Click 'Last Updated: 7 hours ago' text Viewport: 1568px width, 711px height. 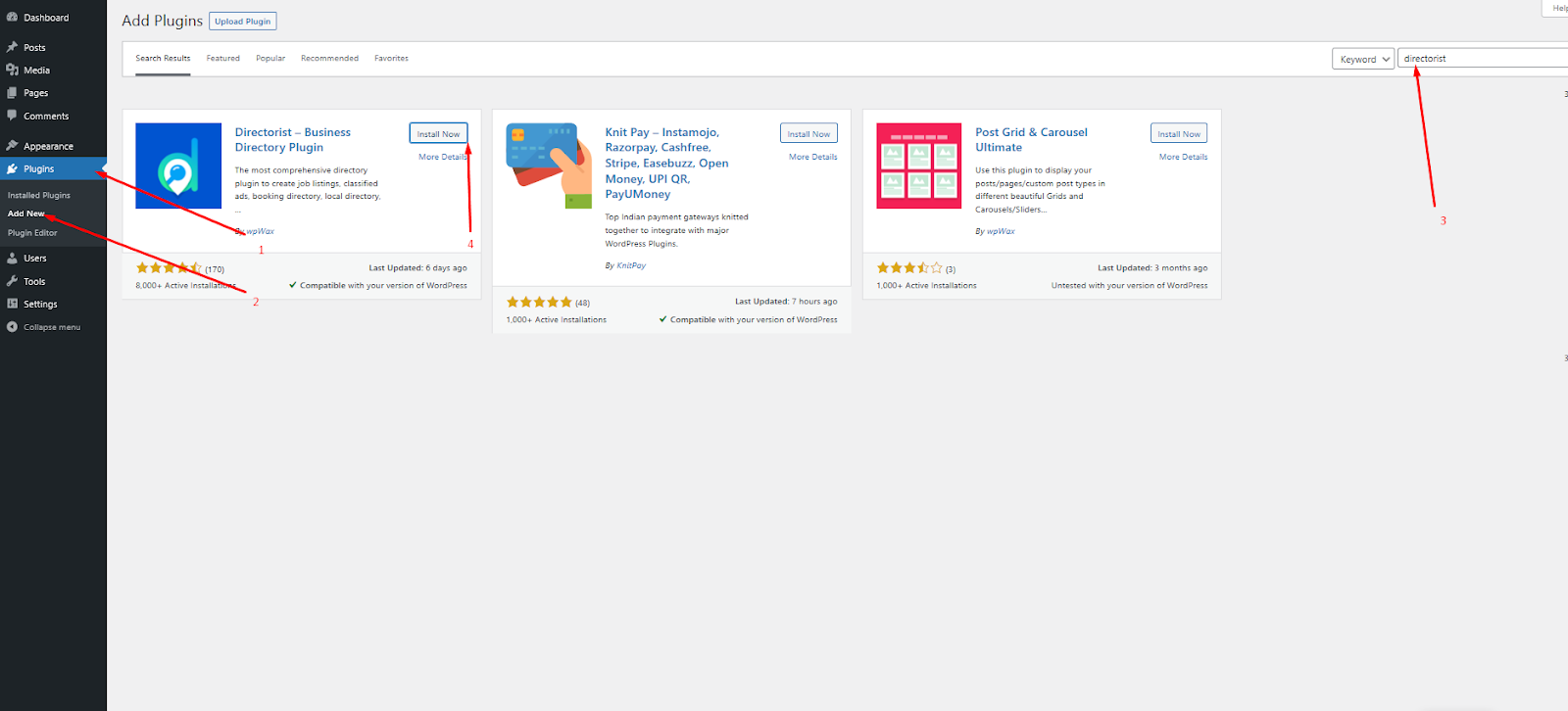[786, 302]
